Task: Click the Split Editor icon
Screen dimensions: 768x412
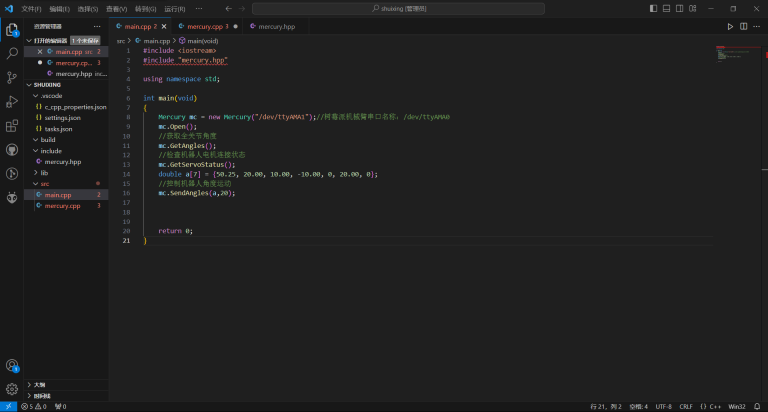Action: click(744, 26)
